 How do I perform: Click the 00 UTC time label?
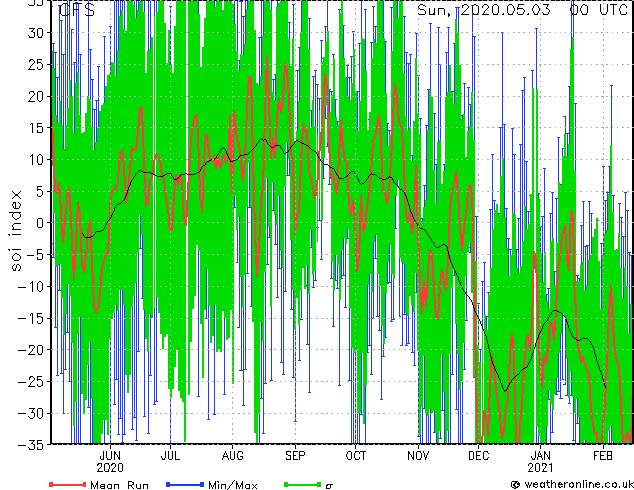[599, 10]
